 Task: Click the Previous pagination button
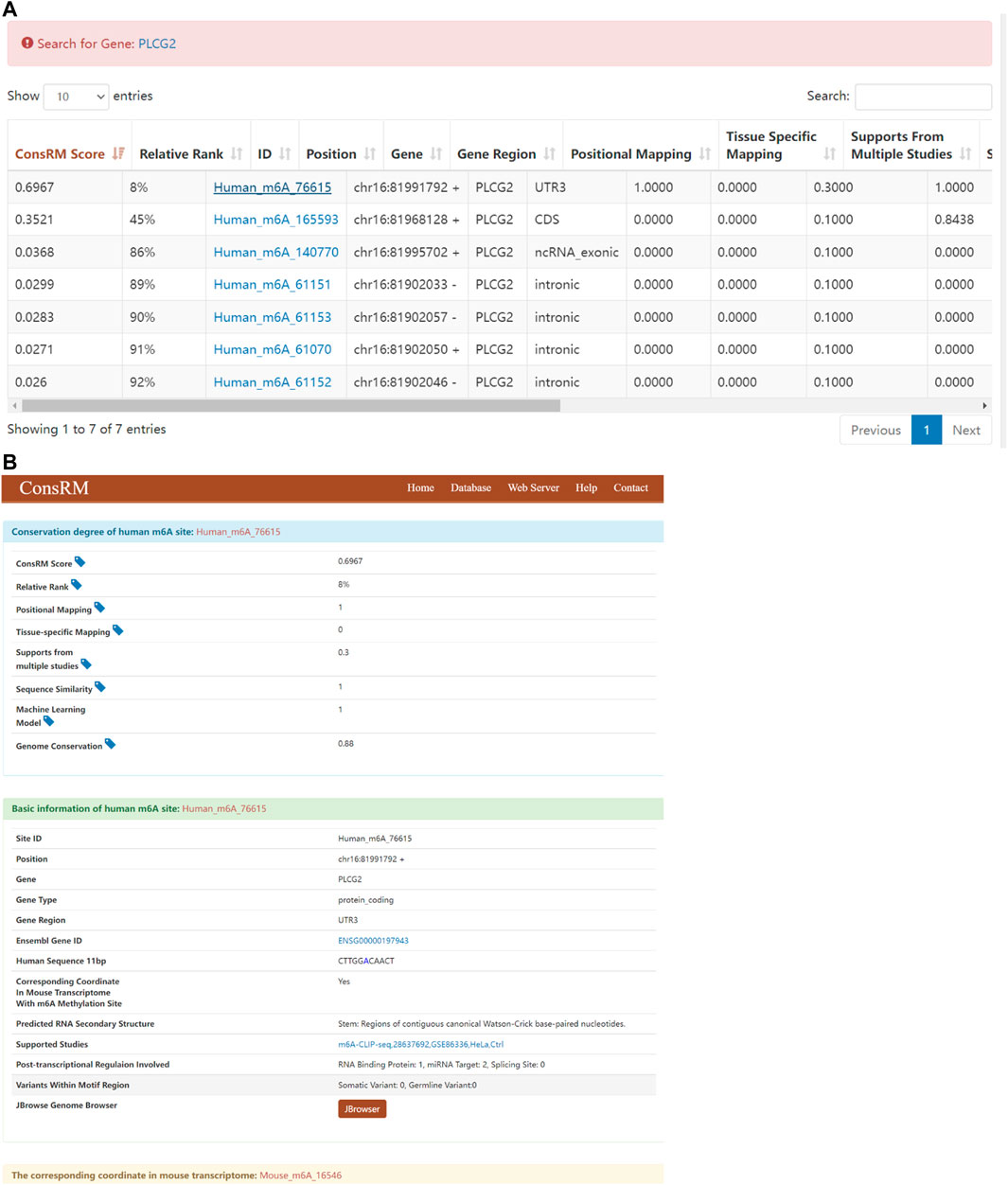tap(875, 430)
